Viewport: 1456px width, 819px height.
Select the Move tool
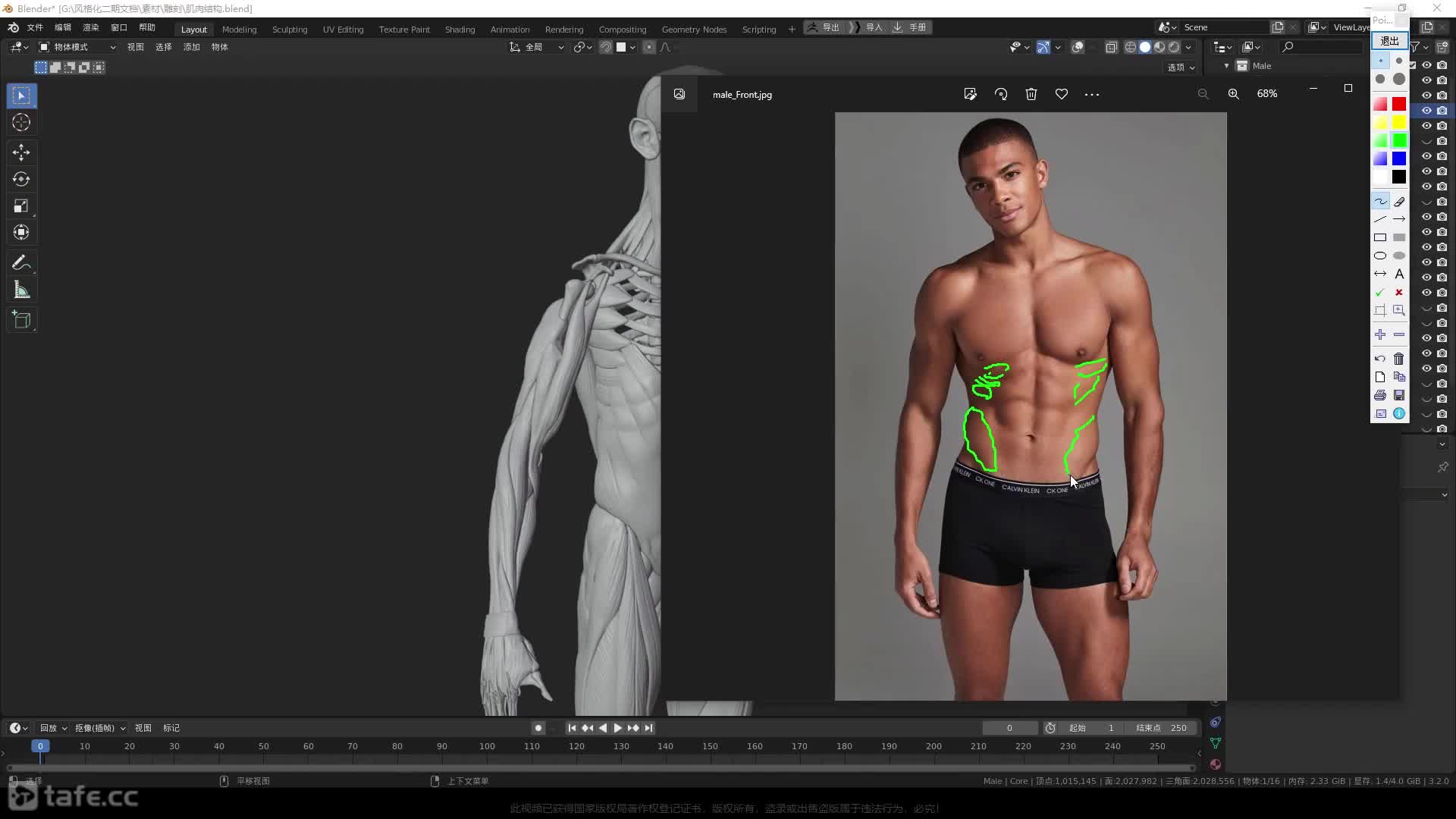21,152
